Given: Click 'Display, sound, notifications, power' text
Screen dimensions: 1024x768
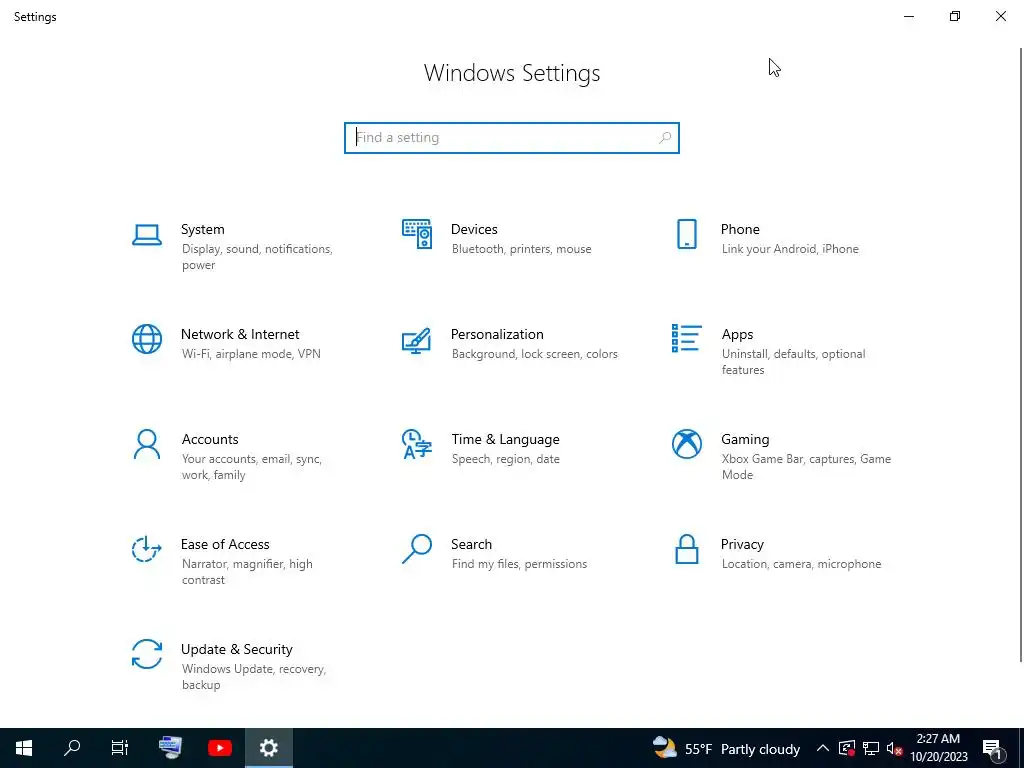Looking at the screenshot, I should [x=257, y=257].
